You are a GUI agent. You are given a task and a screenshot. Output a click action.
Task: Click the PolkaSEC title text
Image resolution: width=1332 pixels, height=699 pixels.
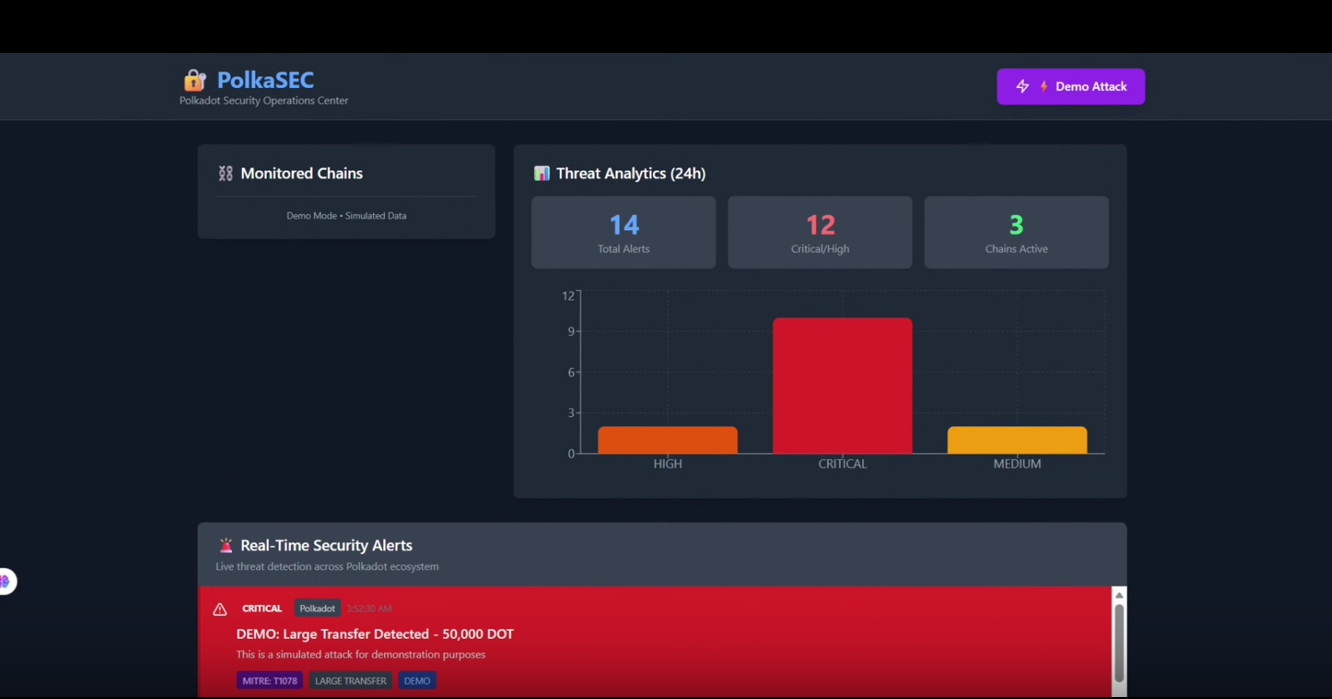point(265,80)
